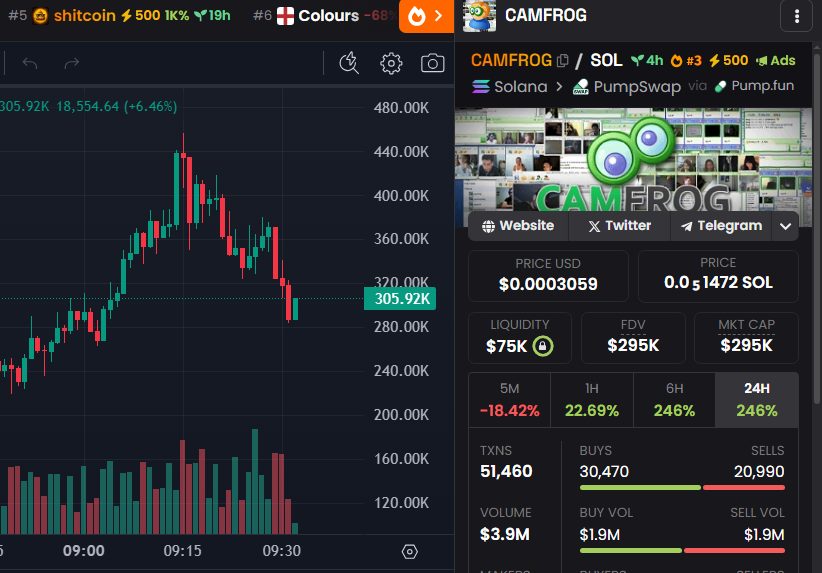Click the BUY VOL $1.9M value
Viewport: 822px width, 573px height.
[600, 535]
